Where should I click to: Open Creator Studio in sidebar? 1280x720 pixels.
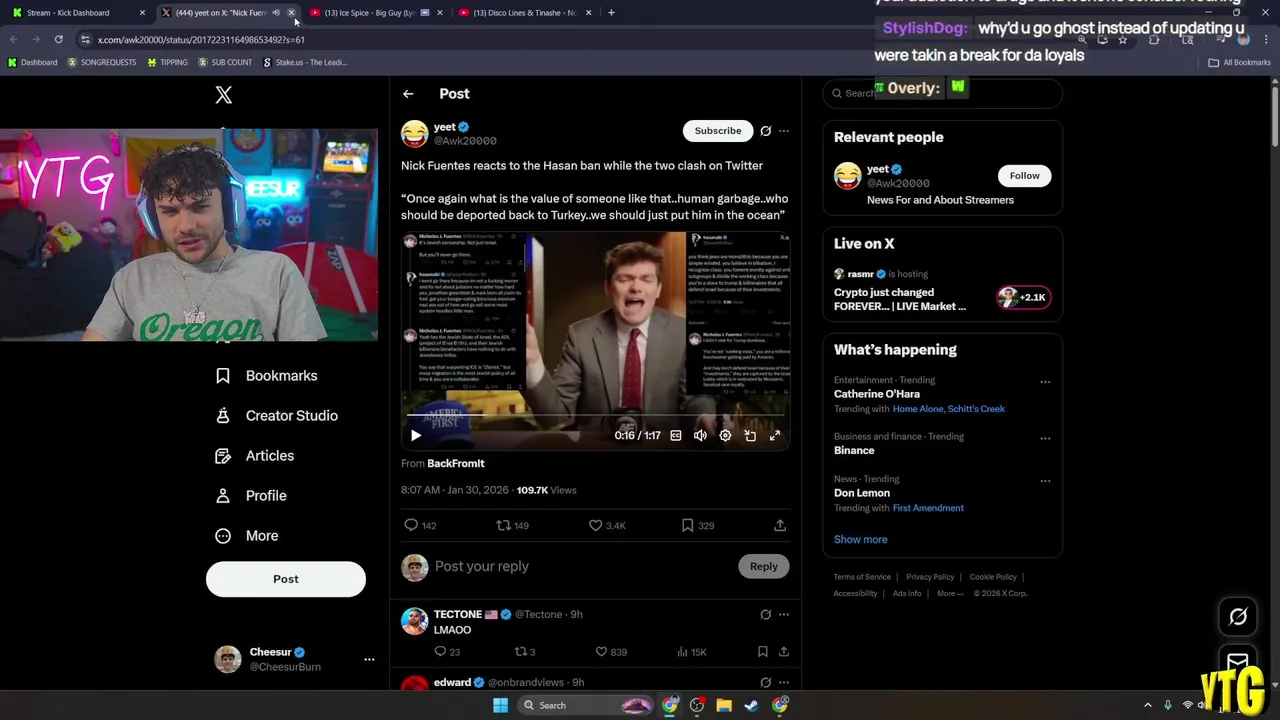277,416
